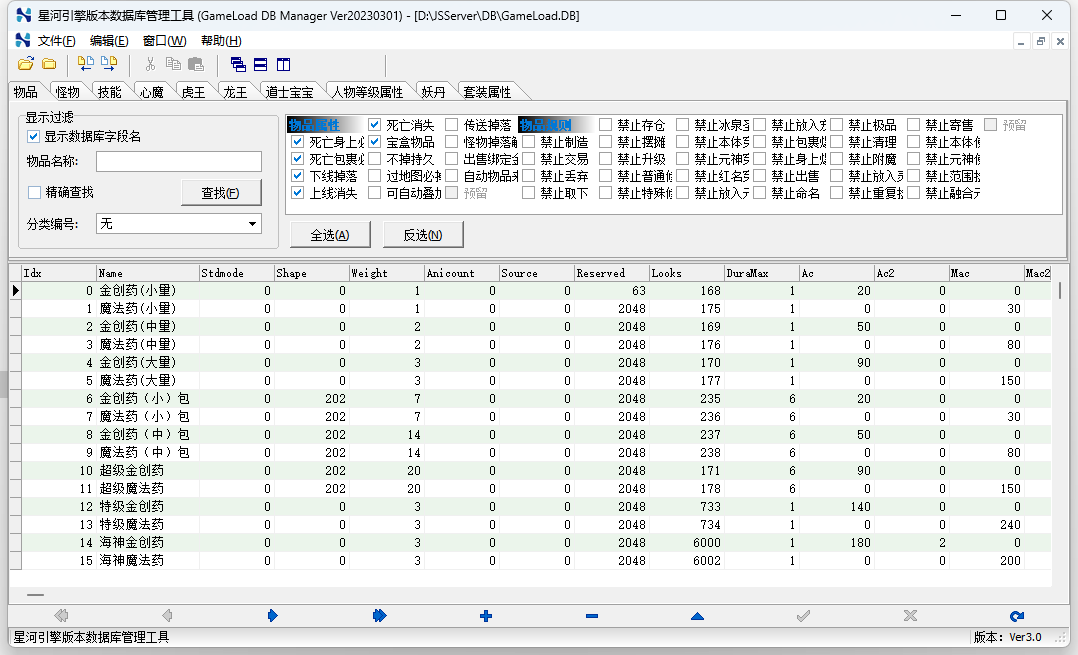Click the tile windows vertically icon
Screen dimensions: 1078x655
284,64
